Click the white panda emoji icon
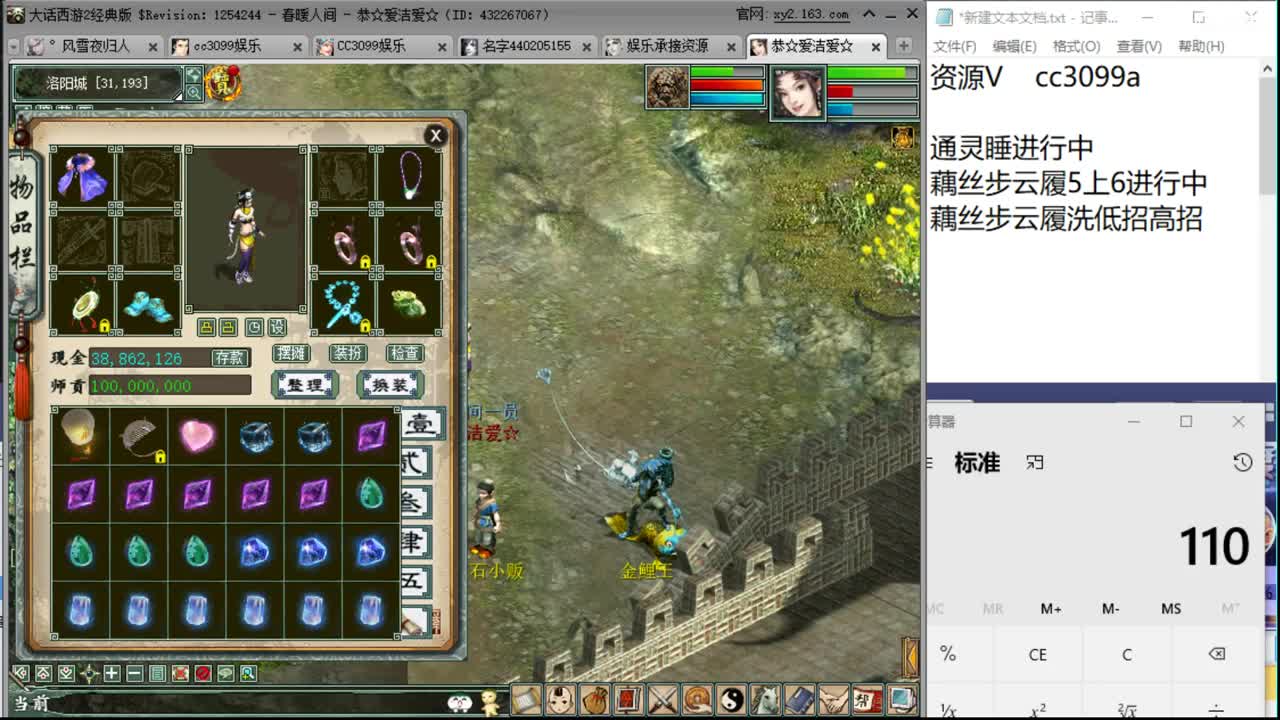The height and width of the screenshot is (720, 1280). point(460,703)
